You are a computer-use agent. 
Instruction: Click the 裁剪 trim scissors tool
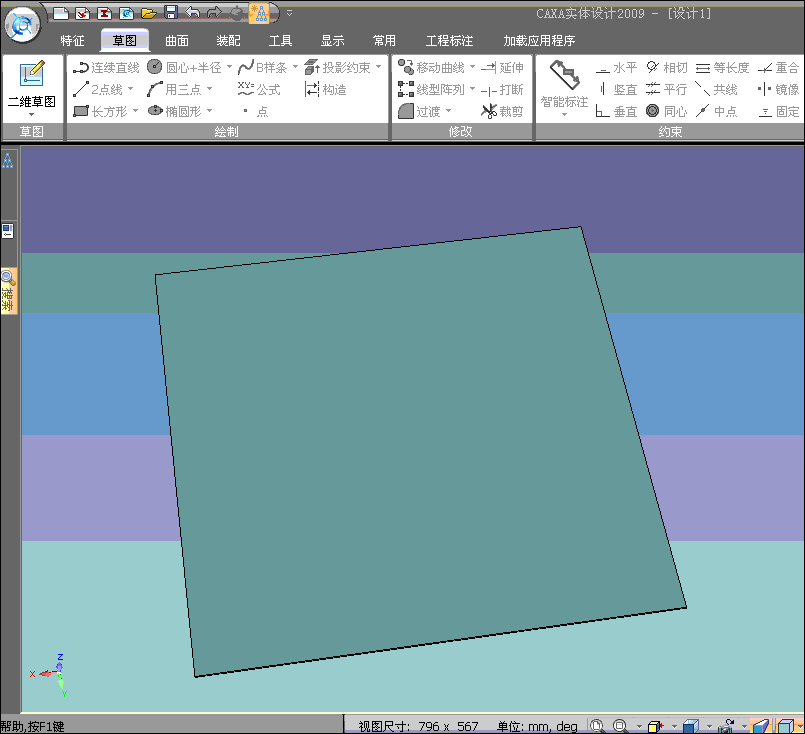pyautogui.click(x=502, y=111)
